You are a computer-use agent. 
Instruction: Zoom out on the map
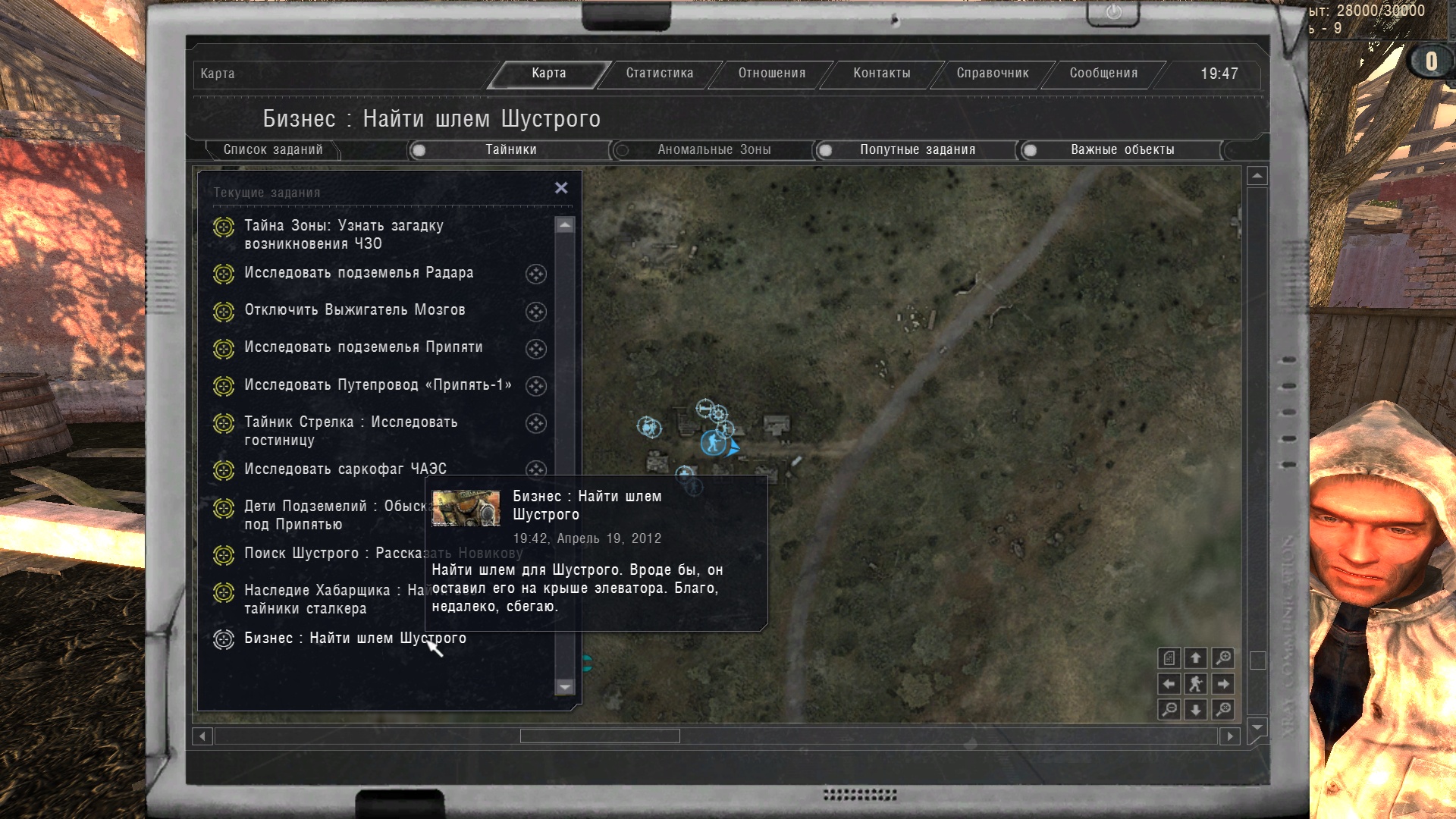pyautogui.click(x=1169, y=710)
